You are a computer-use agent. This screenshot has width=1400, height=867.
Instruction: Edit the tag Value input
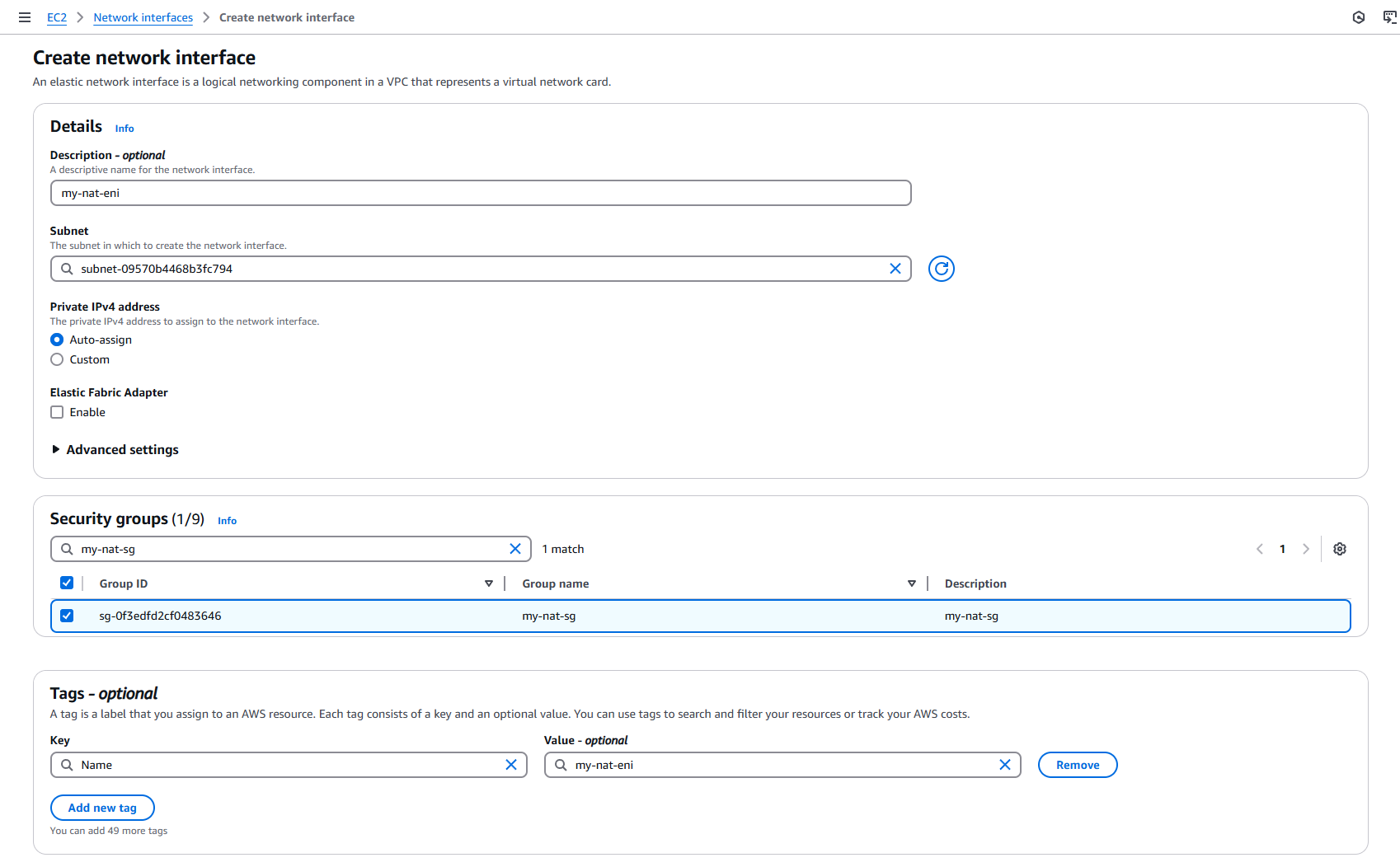(782, 765)
